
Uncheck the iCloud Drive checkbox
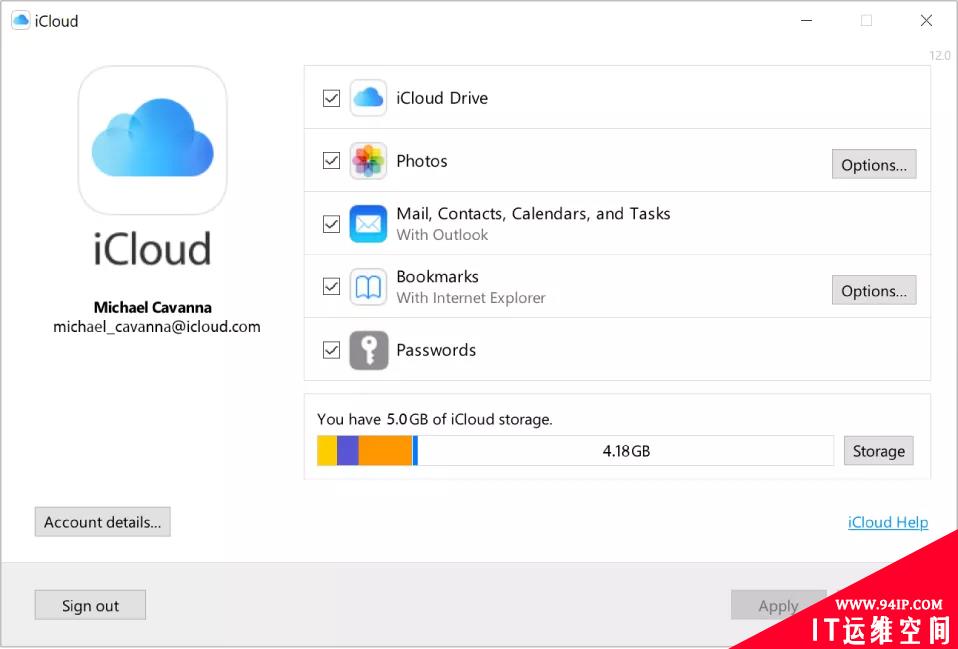coord(331,98)
